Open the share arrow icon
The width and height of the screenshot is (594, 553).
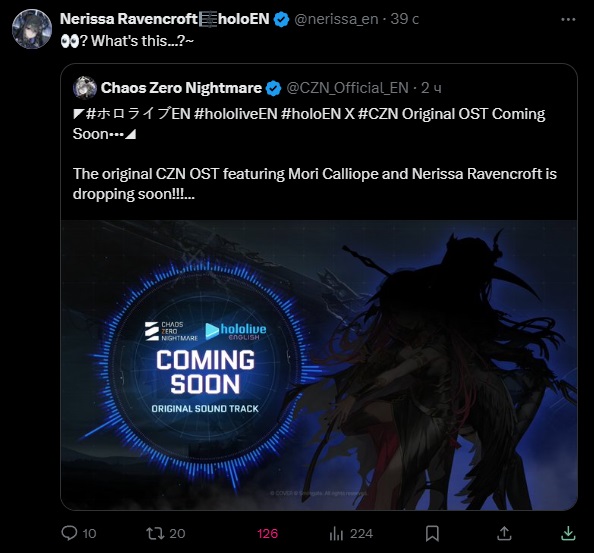[504, 533]
